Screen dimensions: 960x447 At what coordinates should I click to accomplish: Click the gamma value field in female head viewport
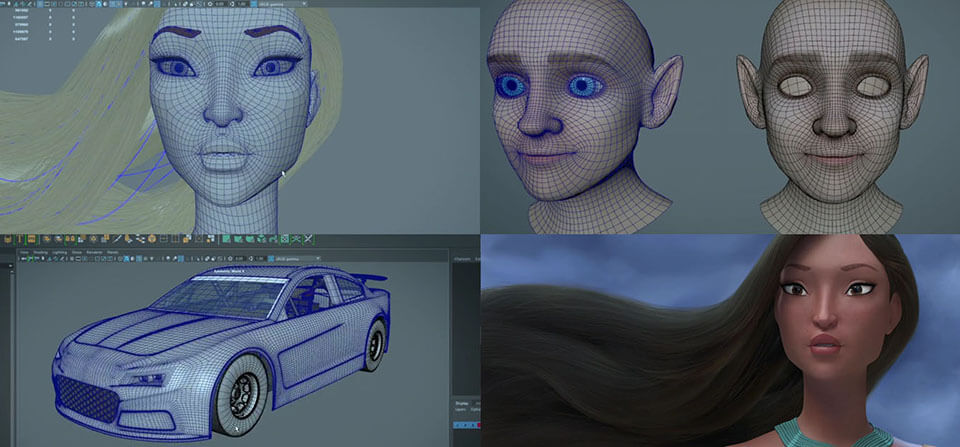point(241,4)
